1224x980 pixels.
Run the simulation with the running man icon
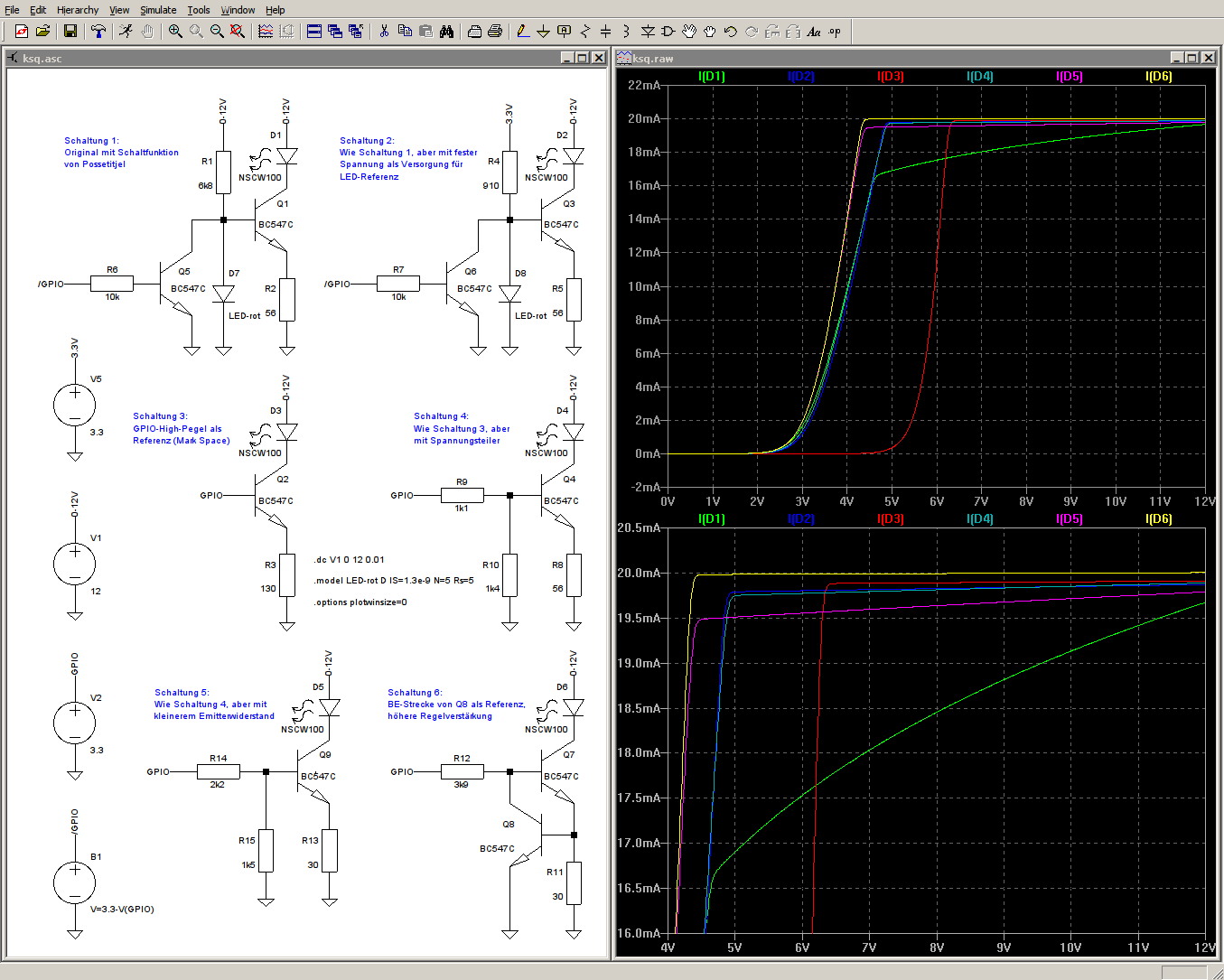126,32
